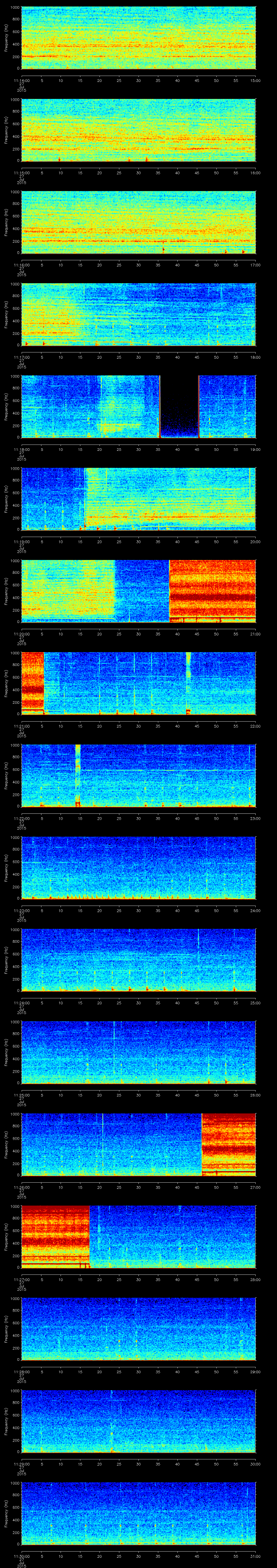Click the spectrogram panel starting at 11:24:00
Viewport: 277px width, 1568px height.
[138, 960]
